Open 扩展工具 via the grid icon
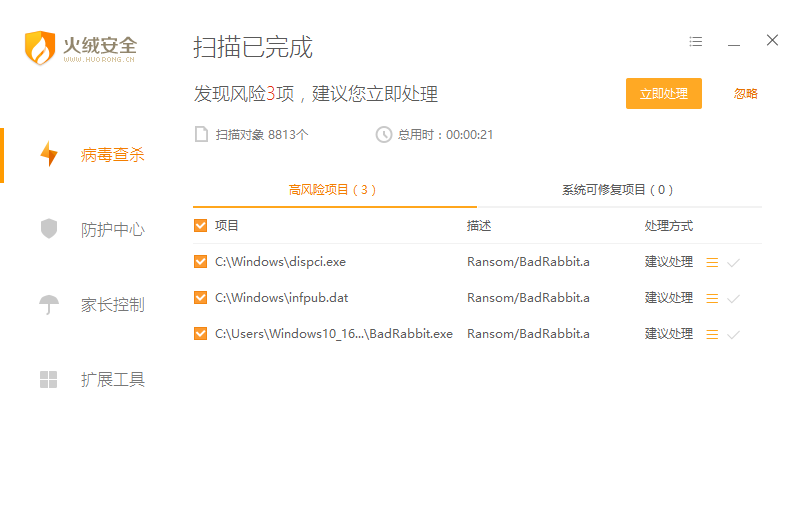 (x=48, y=379)
